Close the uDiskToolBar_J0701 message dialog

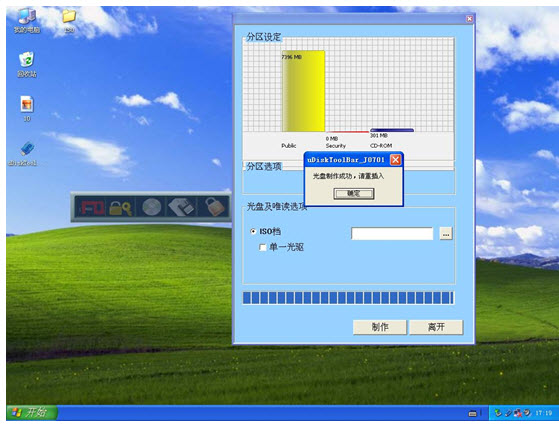click(395, 160)
